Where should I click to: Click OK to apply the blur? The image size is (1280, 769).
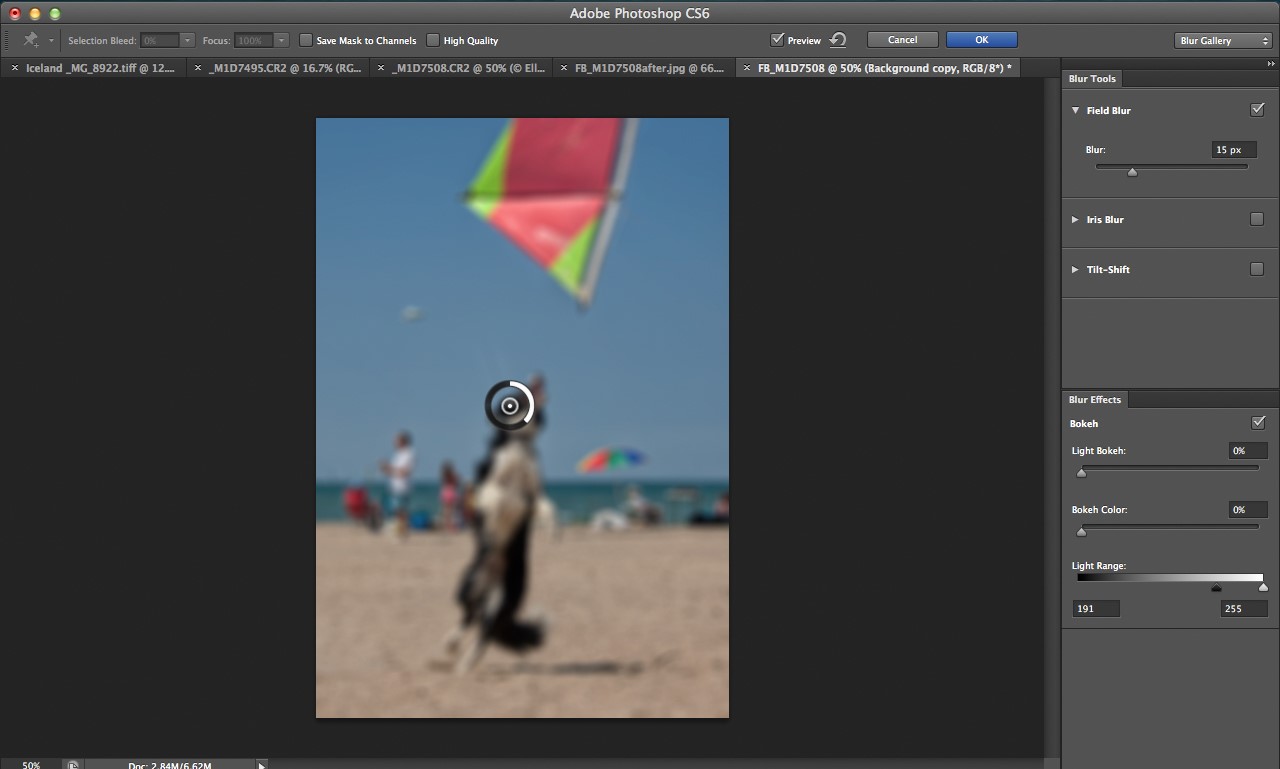pyautogui.click(x=981, y=39)
